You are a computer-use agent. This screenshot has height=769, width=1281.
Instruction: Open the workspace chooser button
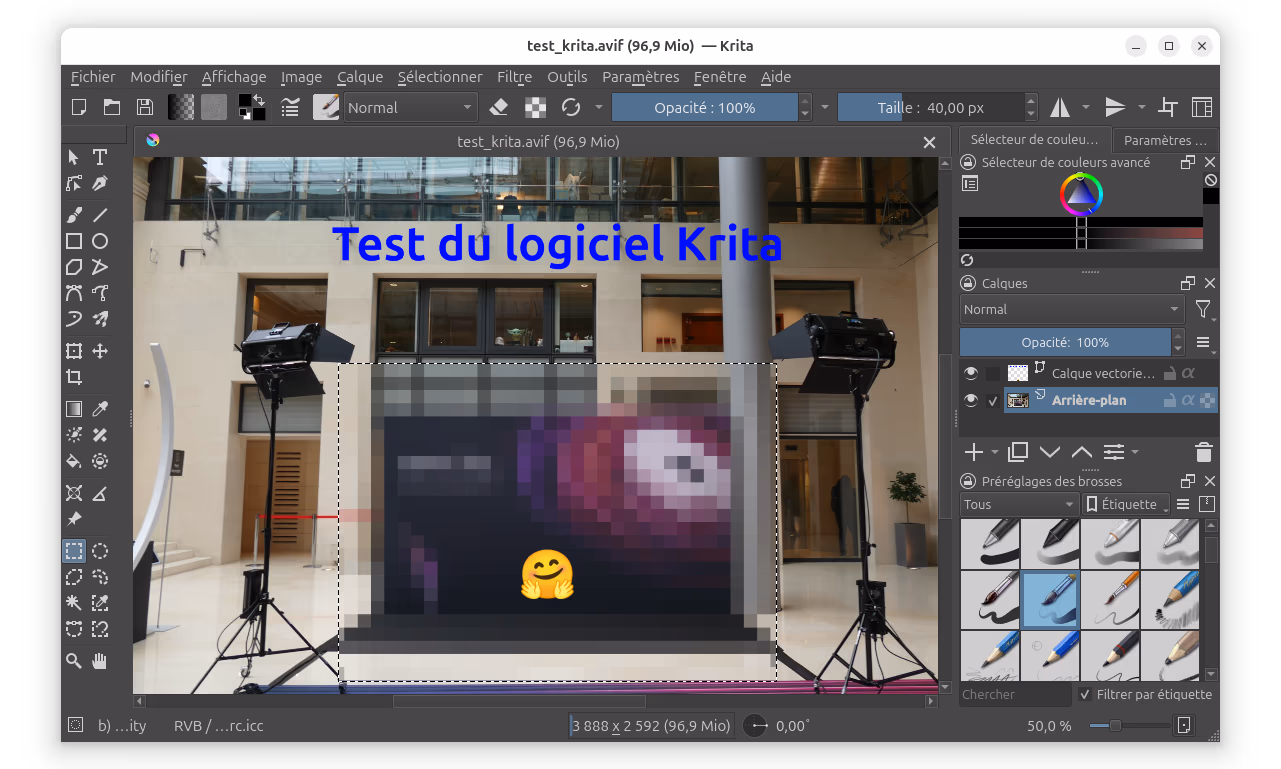[x=1201, y=108]
